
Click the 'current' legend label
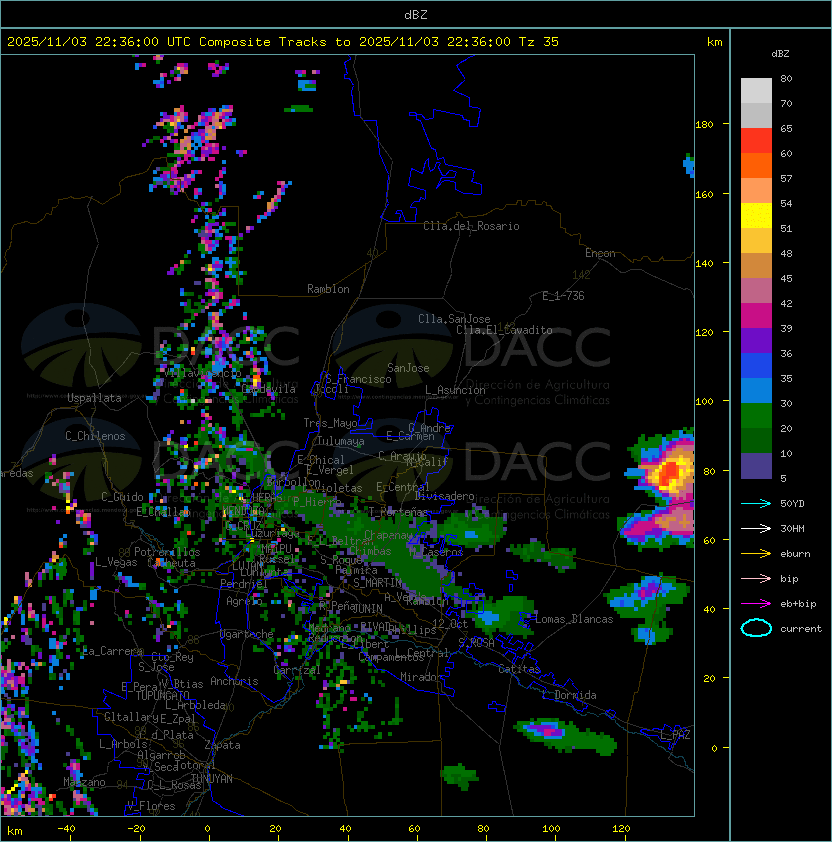tap(801, 629)
